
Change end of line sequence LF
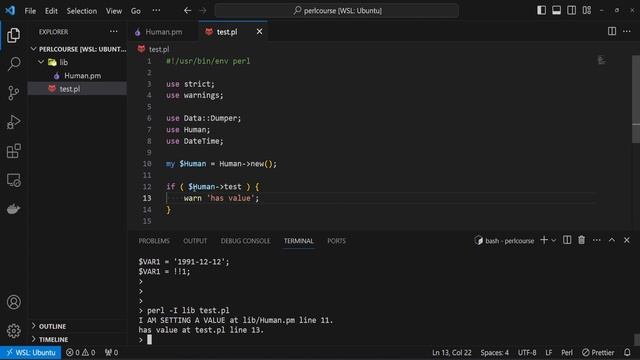pos(549,353)
